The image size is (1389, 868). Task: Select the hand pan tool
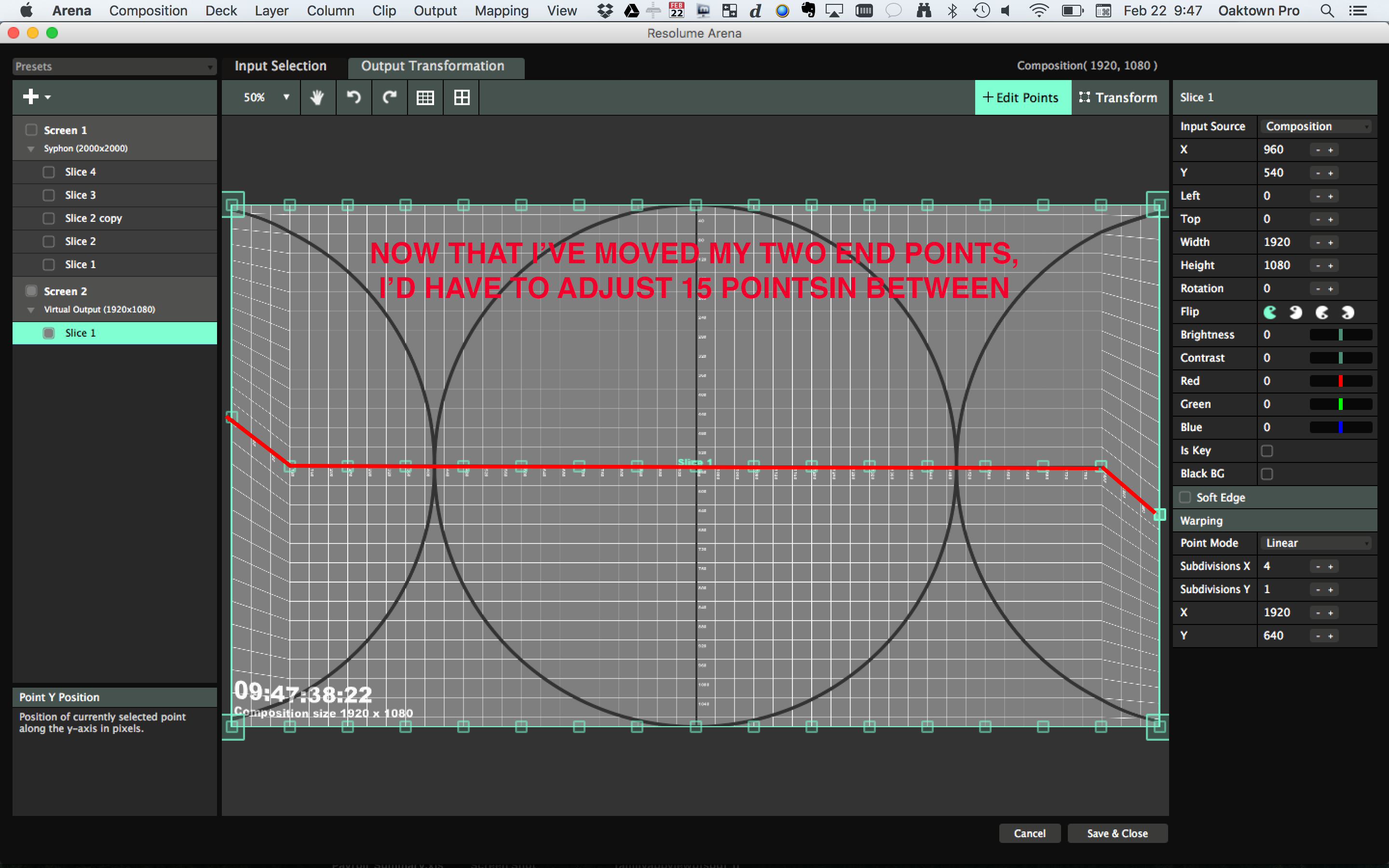[317, 97]
